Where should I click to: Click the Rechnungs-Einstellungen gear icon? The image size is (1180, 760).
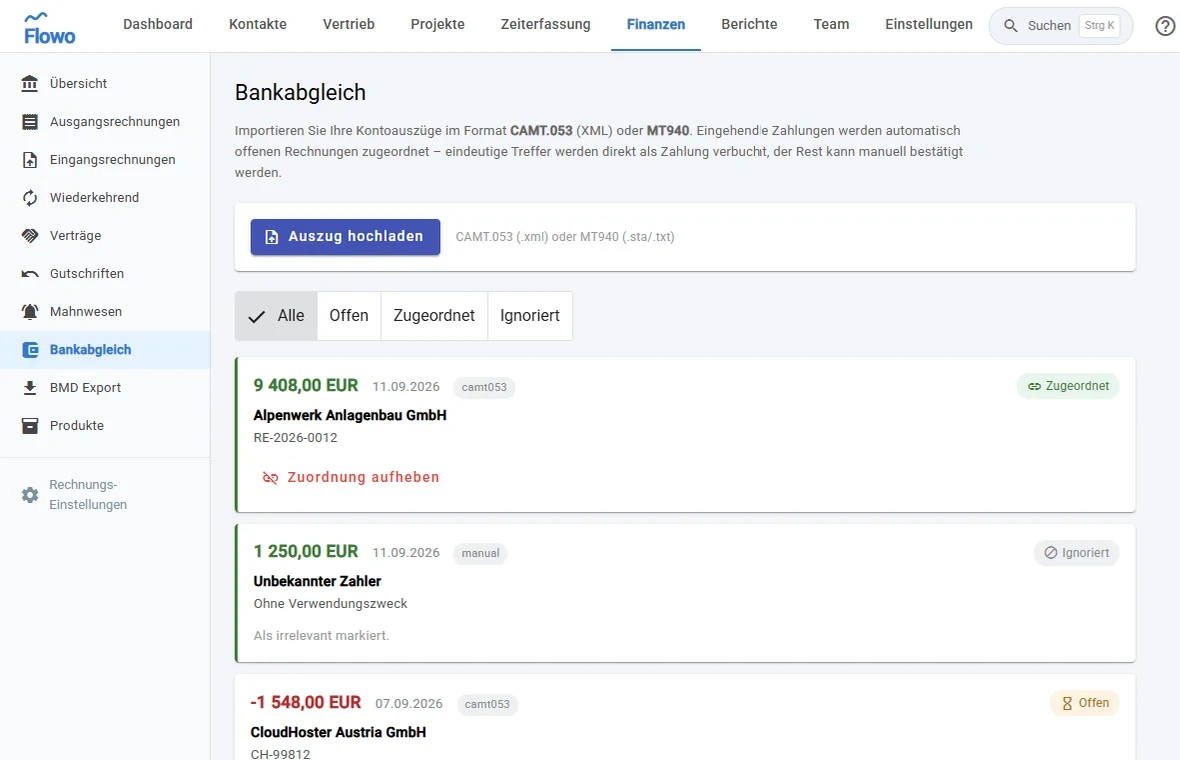click(29, 495)
